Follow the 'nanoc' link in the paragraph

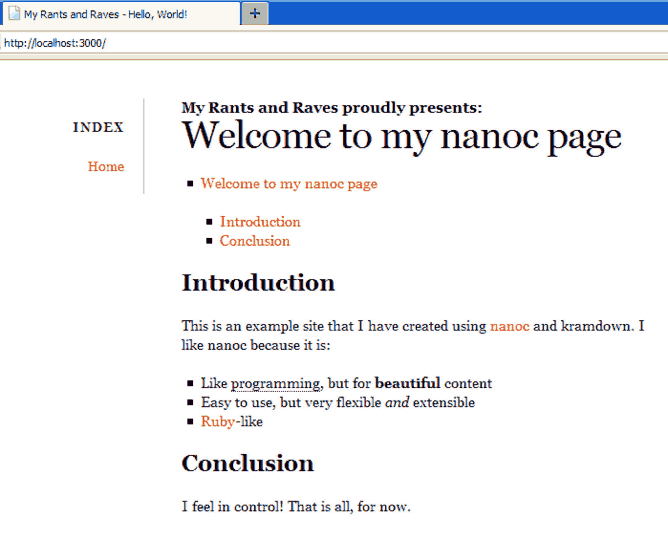509,326
